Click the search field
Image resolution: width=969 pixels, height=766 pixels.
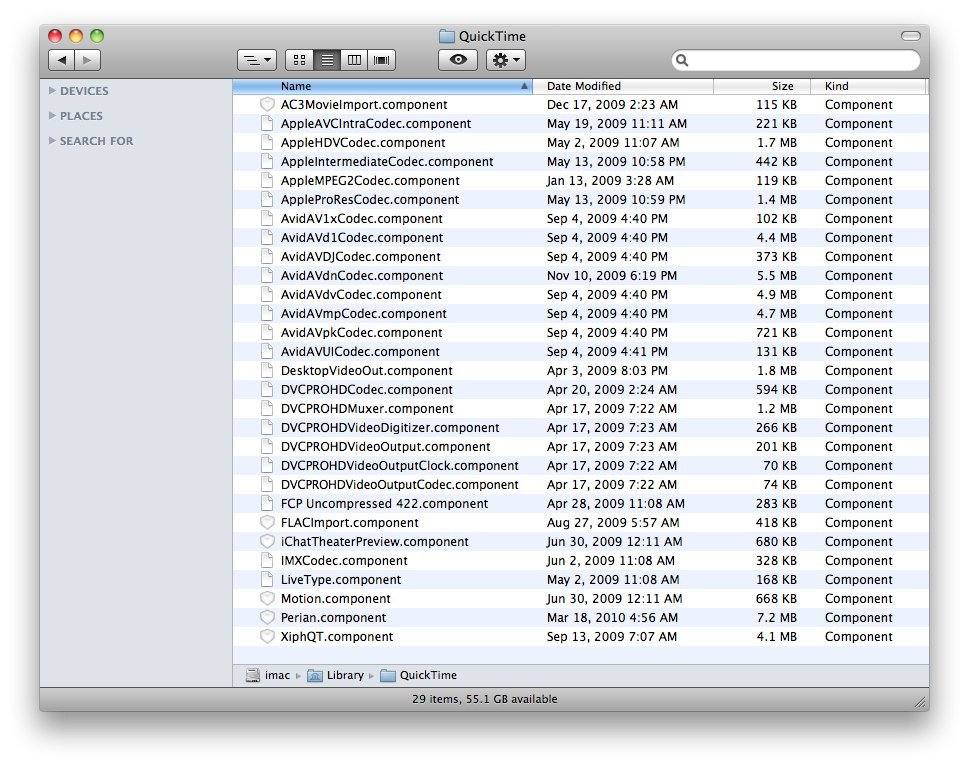coord(796,60)
